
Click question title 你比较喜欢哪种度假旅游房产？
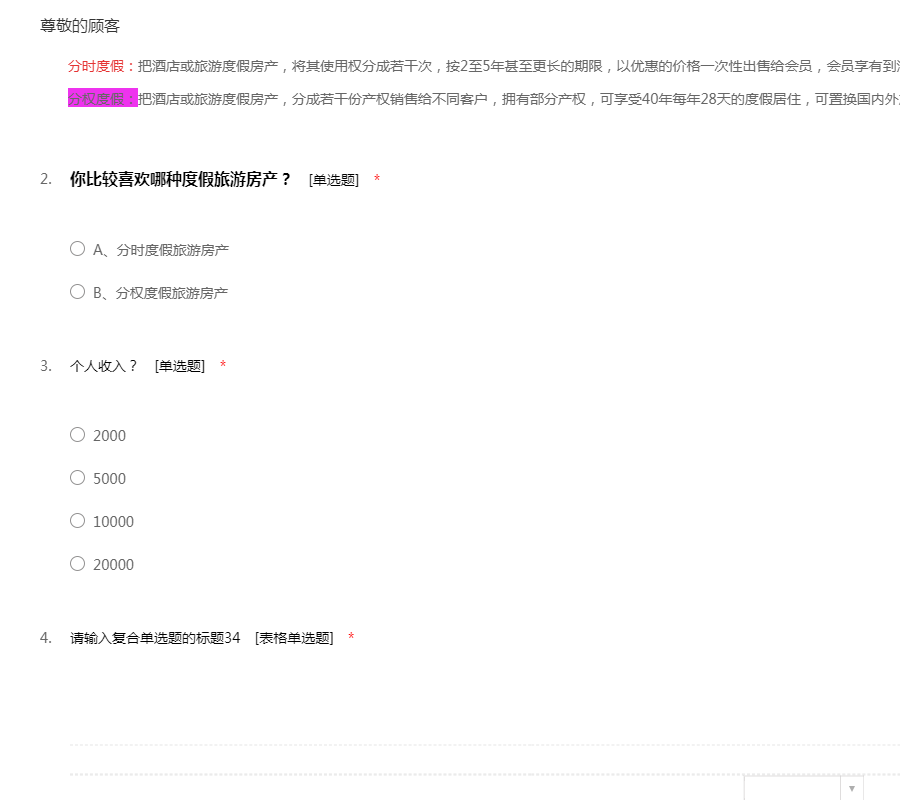pos(180,179)
